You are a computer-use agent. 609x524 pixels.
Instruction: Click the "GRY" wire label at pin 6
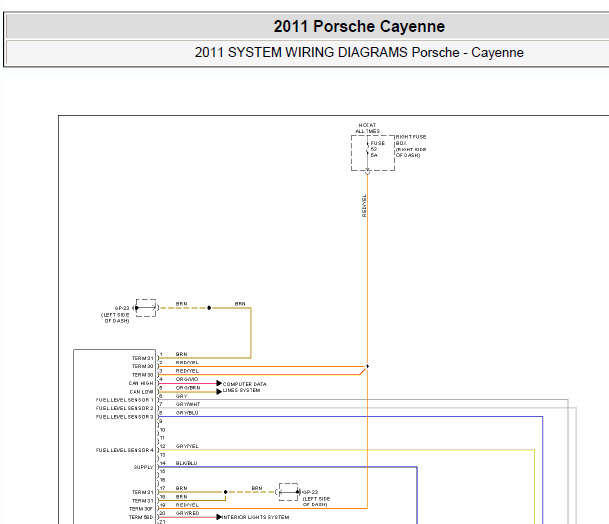coord(181,396)
